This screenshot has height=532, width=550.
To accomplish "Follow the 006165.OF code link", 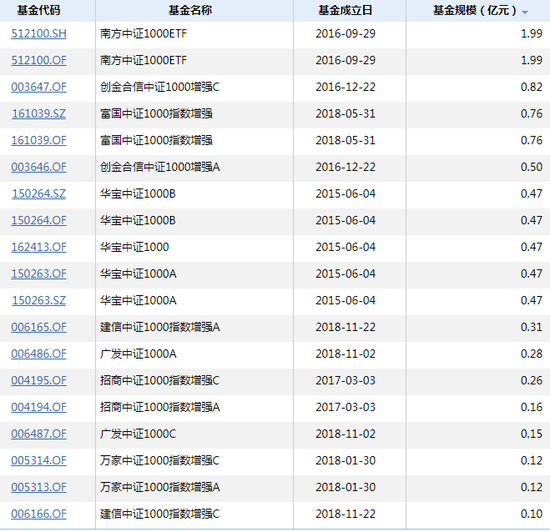I will coord(39,327).
